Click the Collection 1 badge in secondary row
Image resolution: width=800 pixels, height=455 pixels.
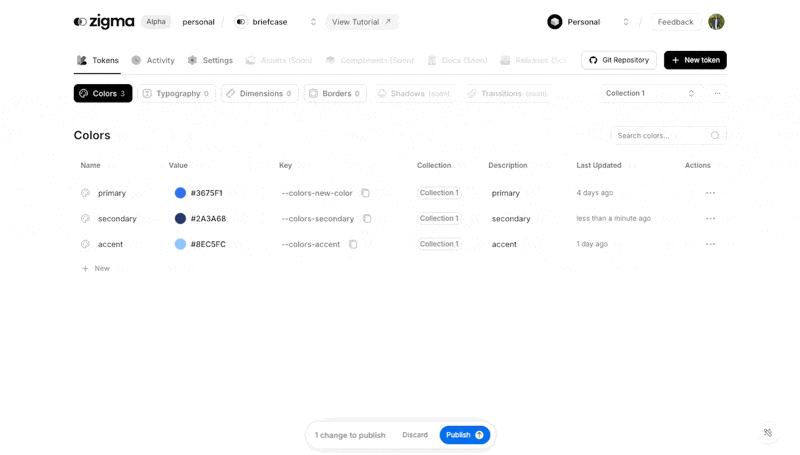439,218
